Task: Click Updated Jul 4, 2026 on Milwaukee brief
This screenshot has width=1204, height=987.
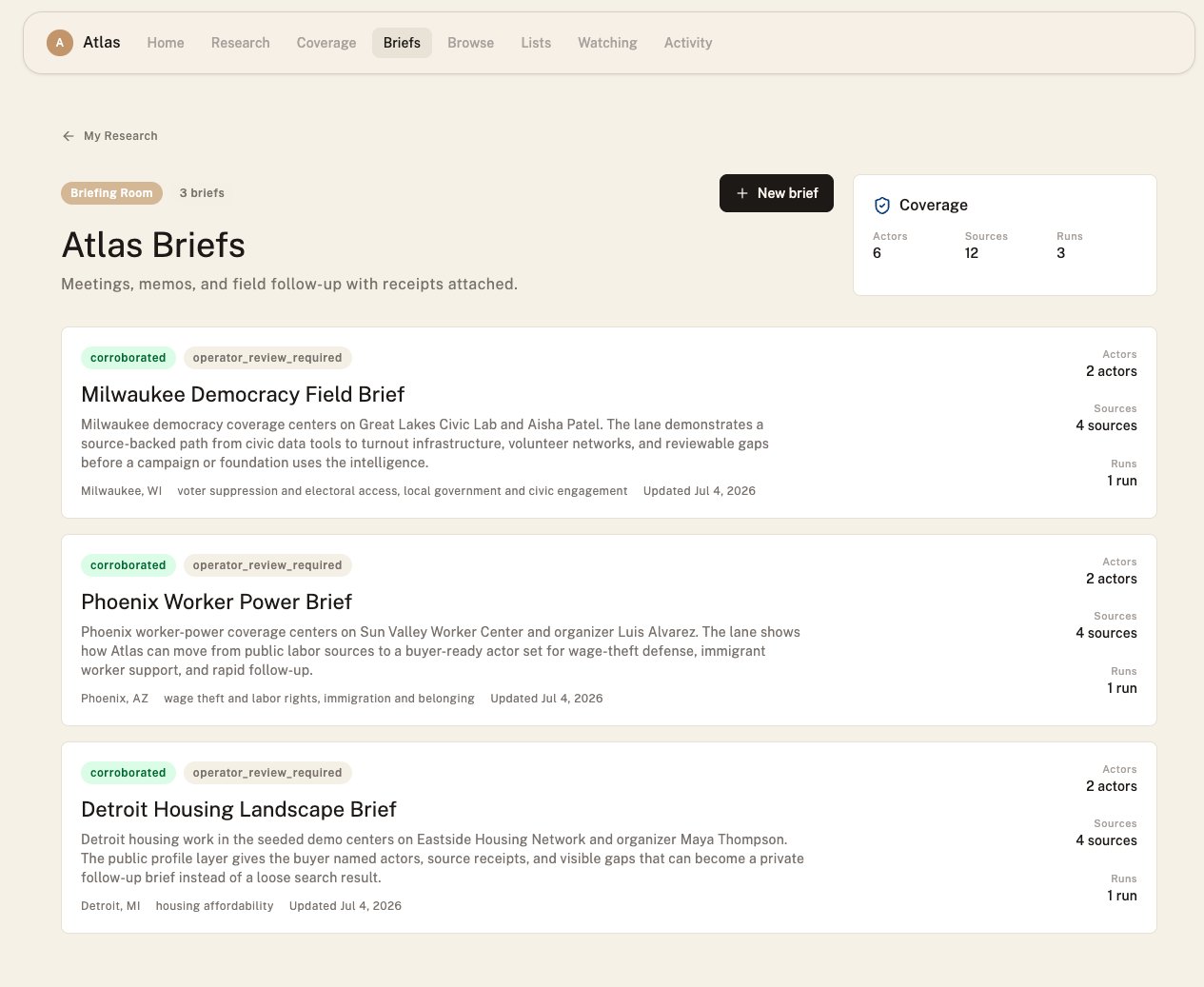Action: pos(700,491)
